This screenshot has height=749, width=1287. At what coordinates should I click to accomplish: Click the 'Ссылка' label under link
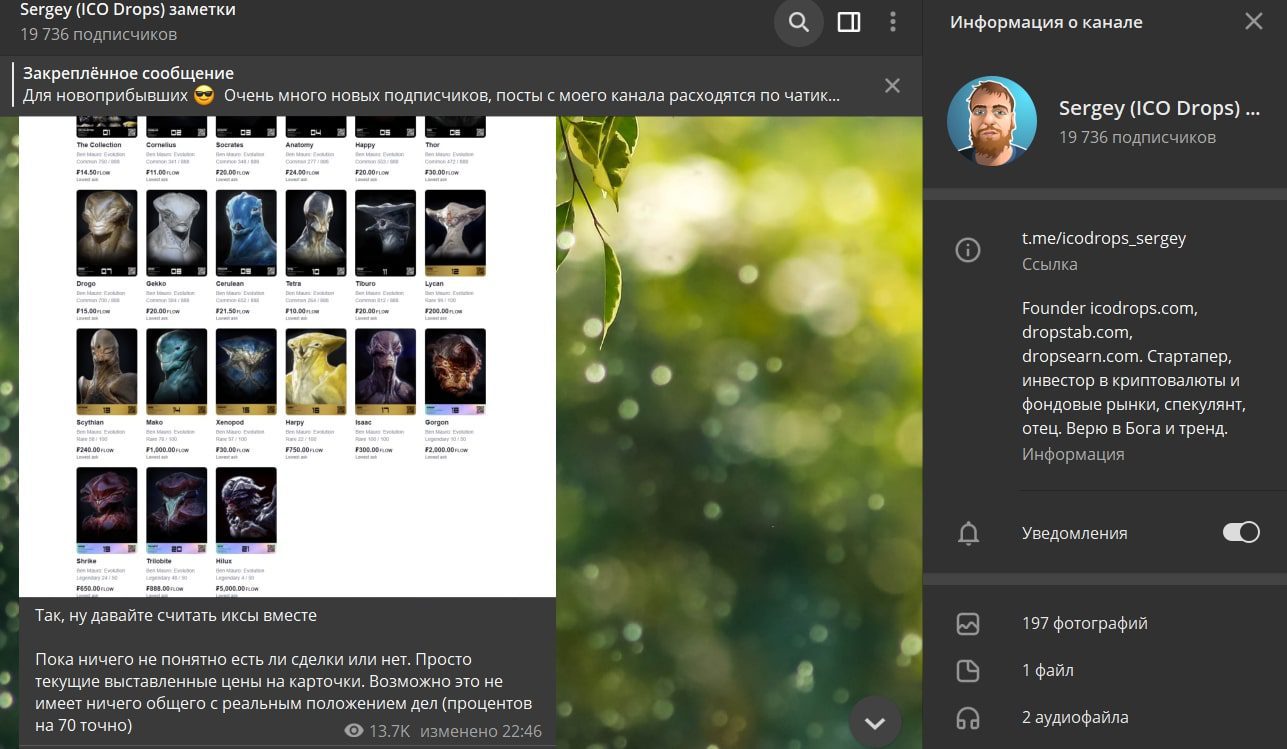1049,264
